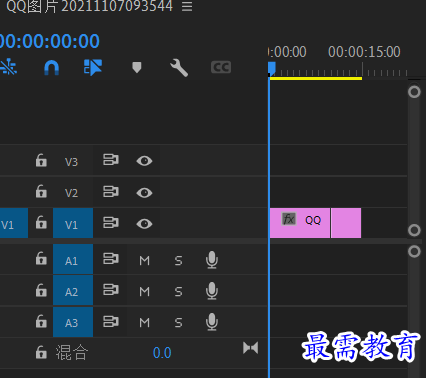426x378 pixels.
Task: Click the ruler at 00:00:15:00
Action: point(364,52)
